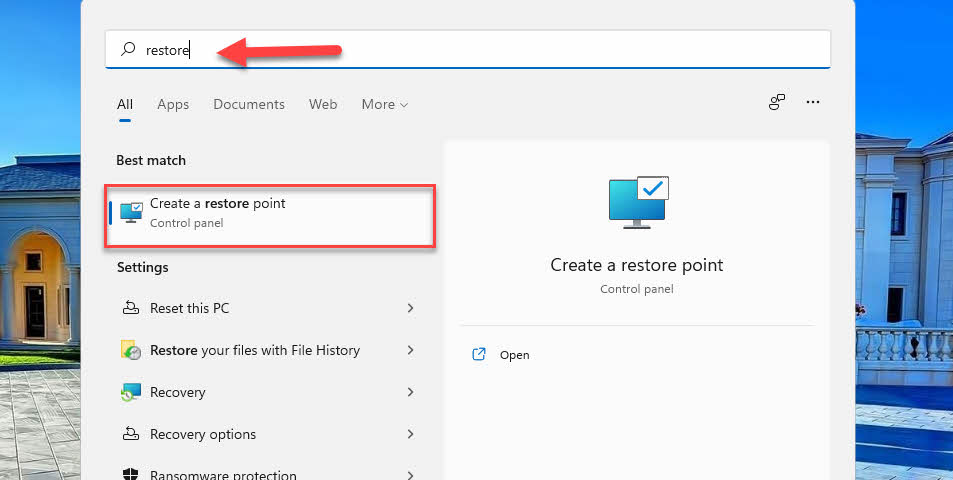Click the Recovery options icon
Image resolution: width=953 pixels, height=480 pixels.
click(131, 434)
